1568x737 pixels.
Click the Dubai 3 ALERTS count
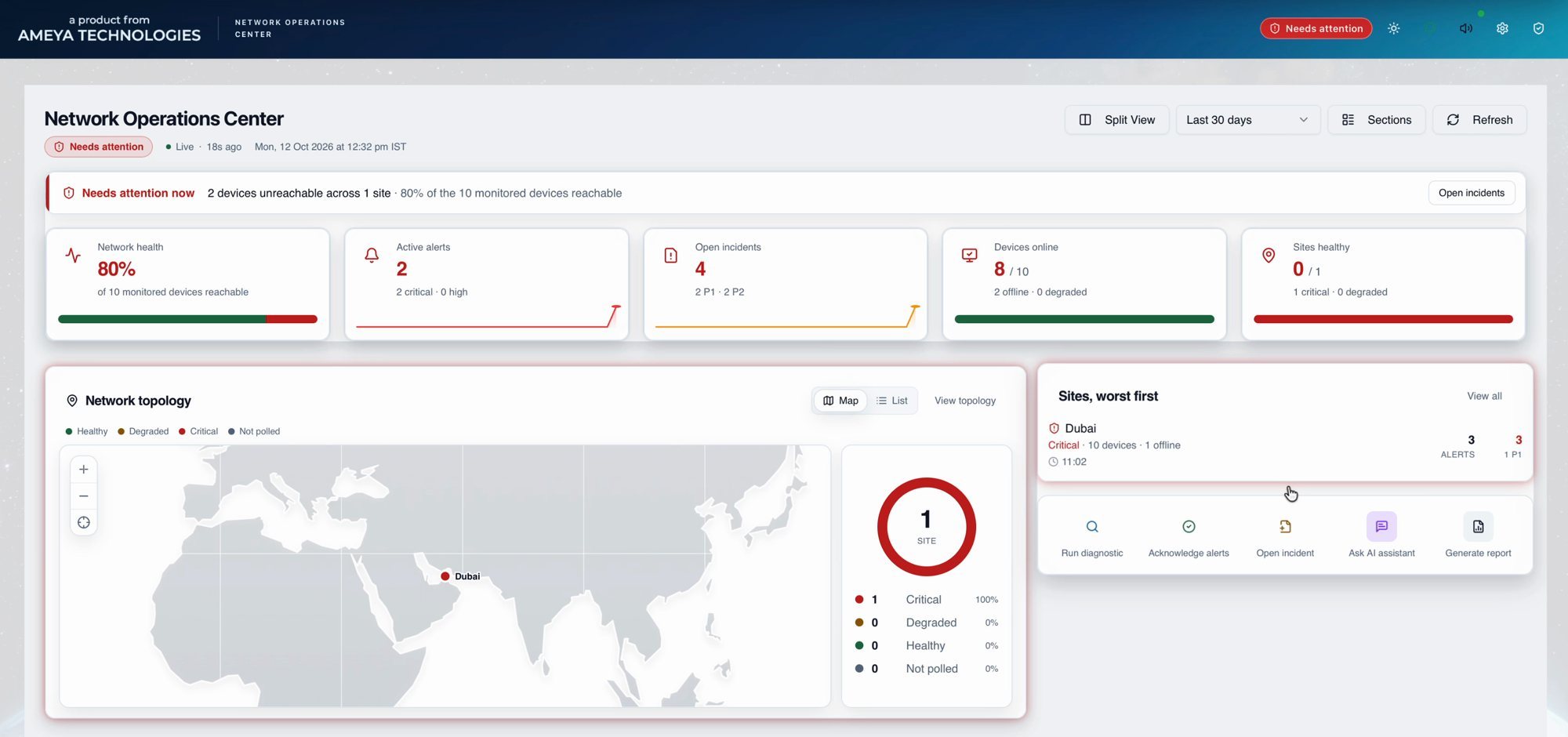pos(1457,446)
